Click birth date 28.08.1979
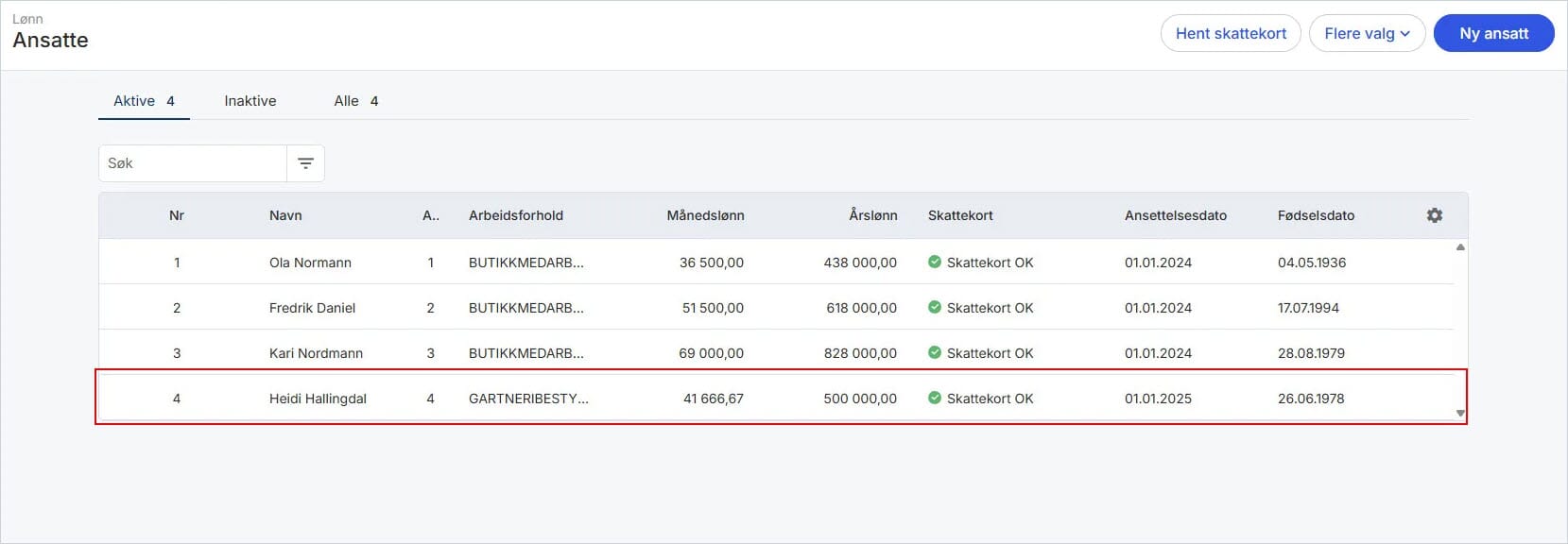Image resolution: width=1568 pixels, height=544 pixels. pyautogui.click(x=1311, y=353)
